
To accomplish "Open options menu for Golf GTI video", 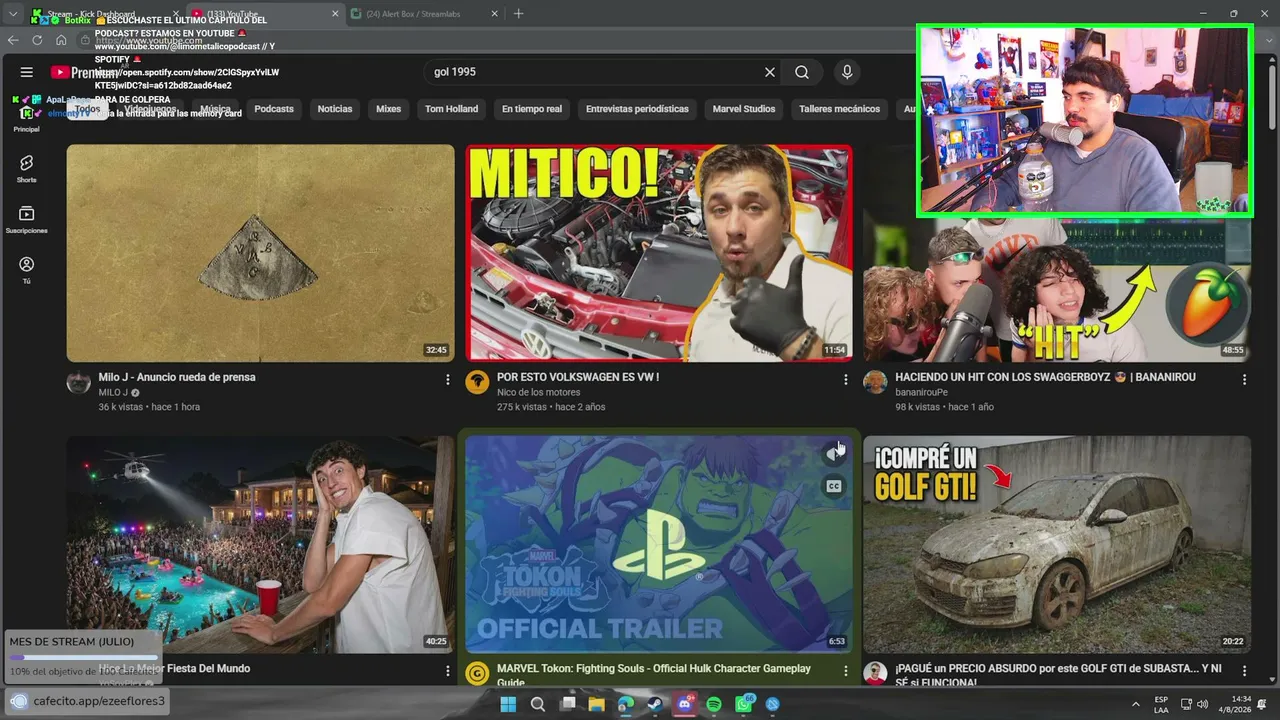I will click(1244, 671).
